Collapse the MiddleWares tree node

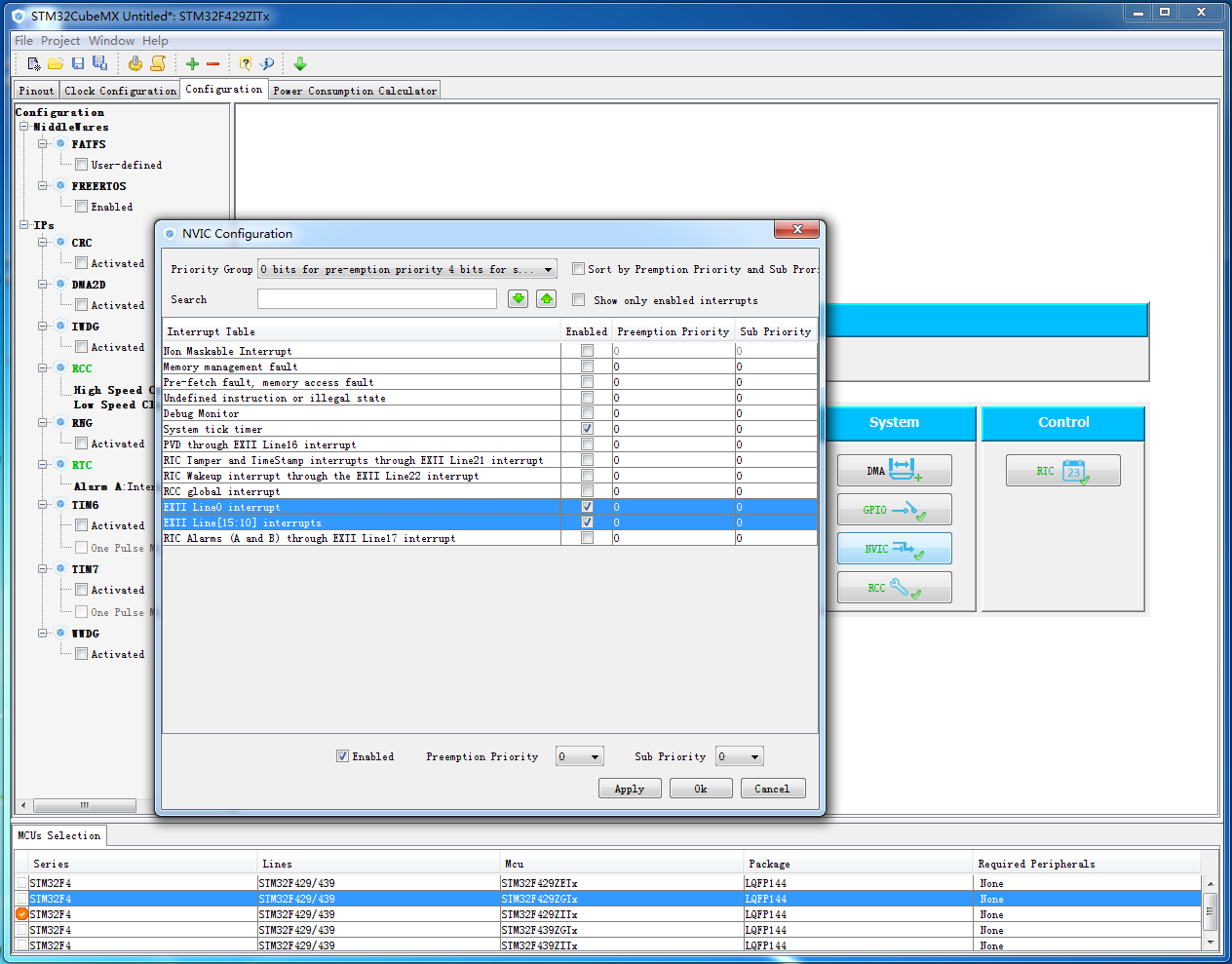(24, 127)
